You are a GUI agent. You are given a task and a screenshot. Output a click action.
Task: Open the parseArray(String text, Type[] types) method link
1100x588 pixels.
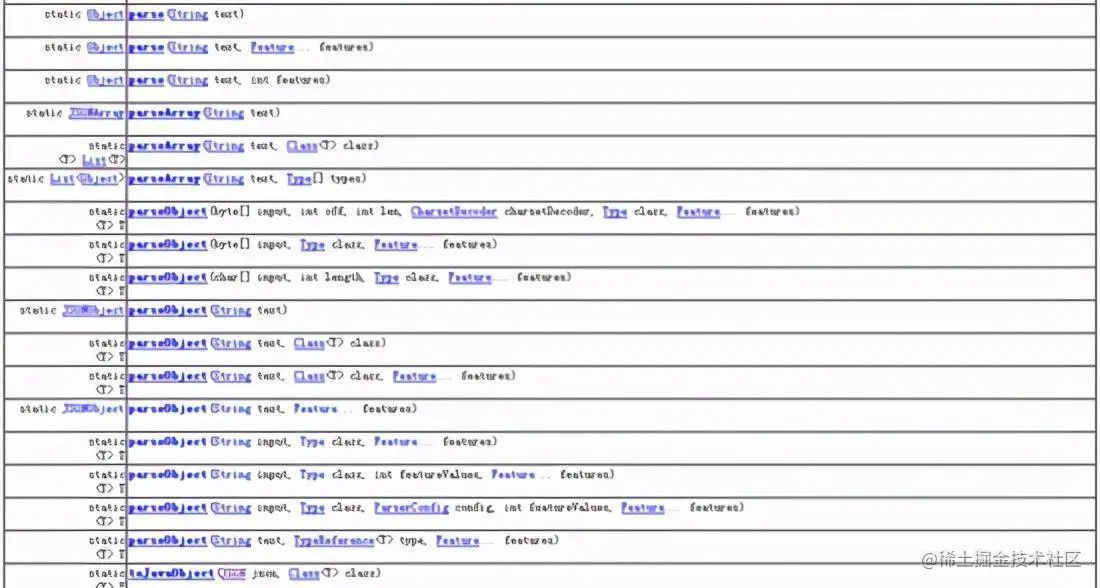tap(164, 179)
